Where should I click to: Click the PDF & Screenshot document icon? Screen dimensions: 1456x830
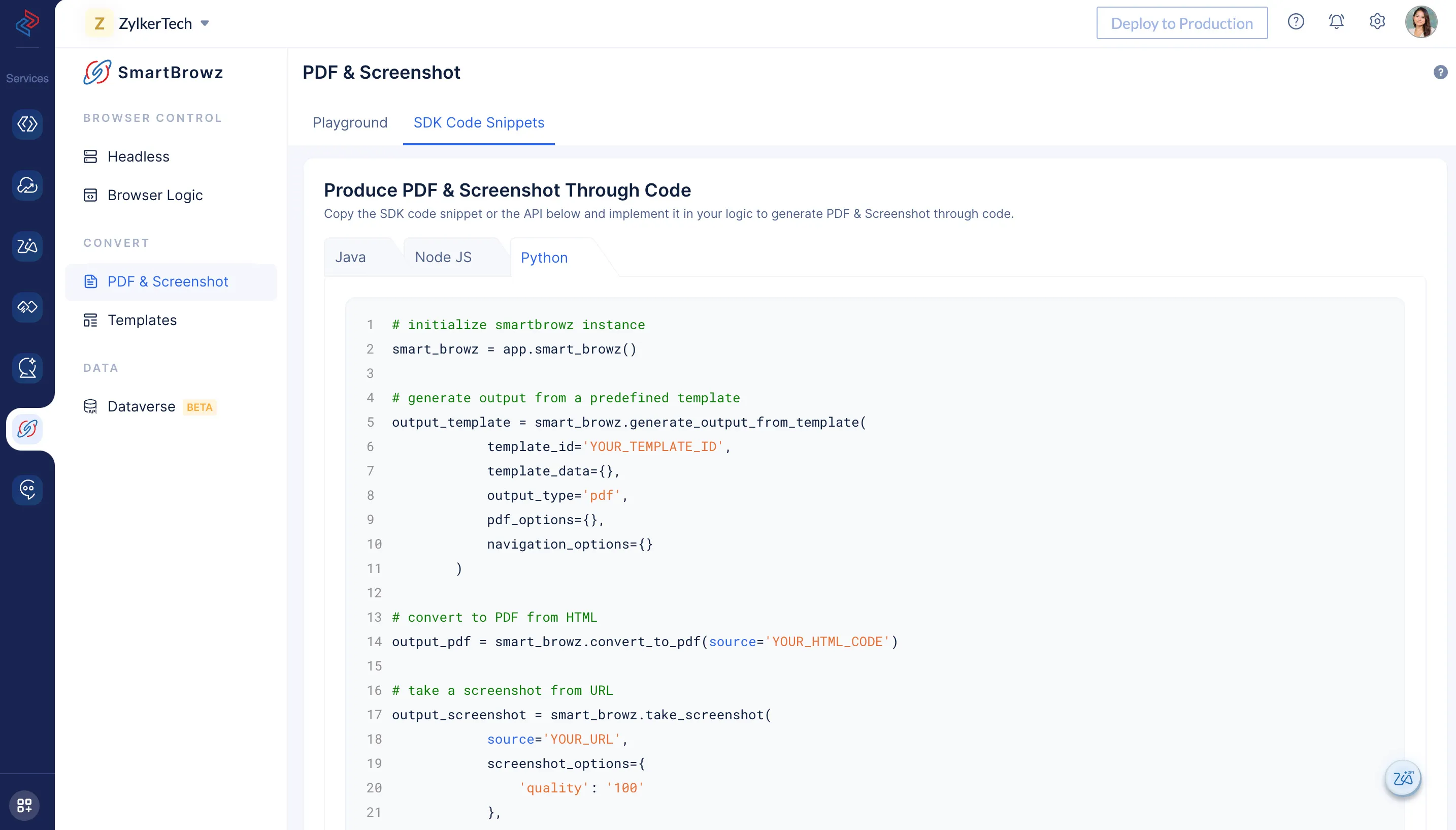tap(90, 281)
